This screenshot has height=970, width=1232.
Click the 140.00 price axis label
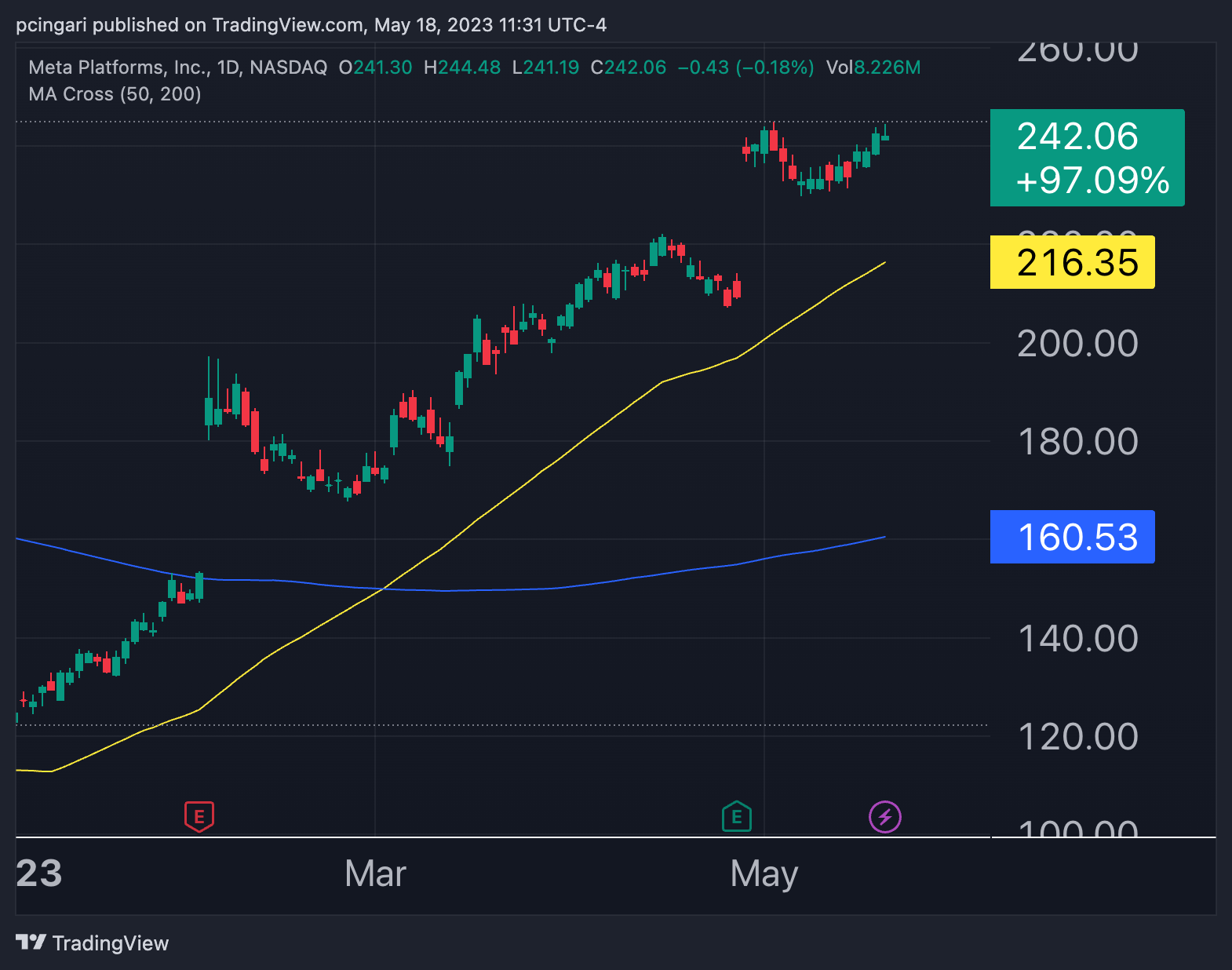click(1077, 639)
